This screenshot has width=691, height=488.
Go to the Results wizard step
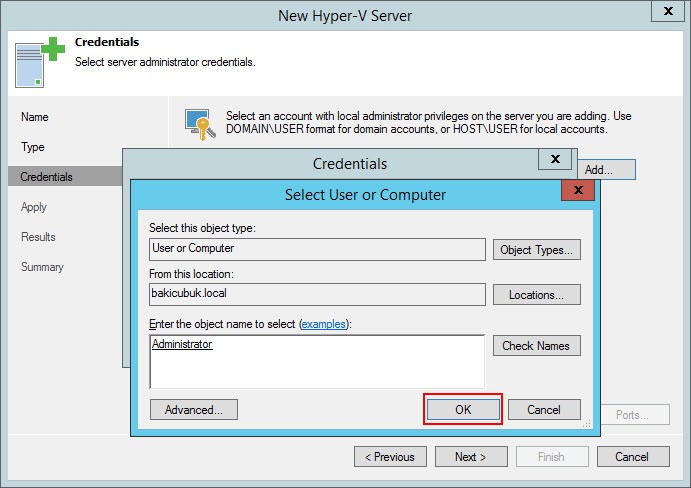(38, 237)
